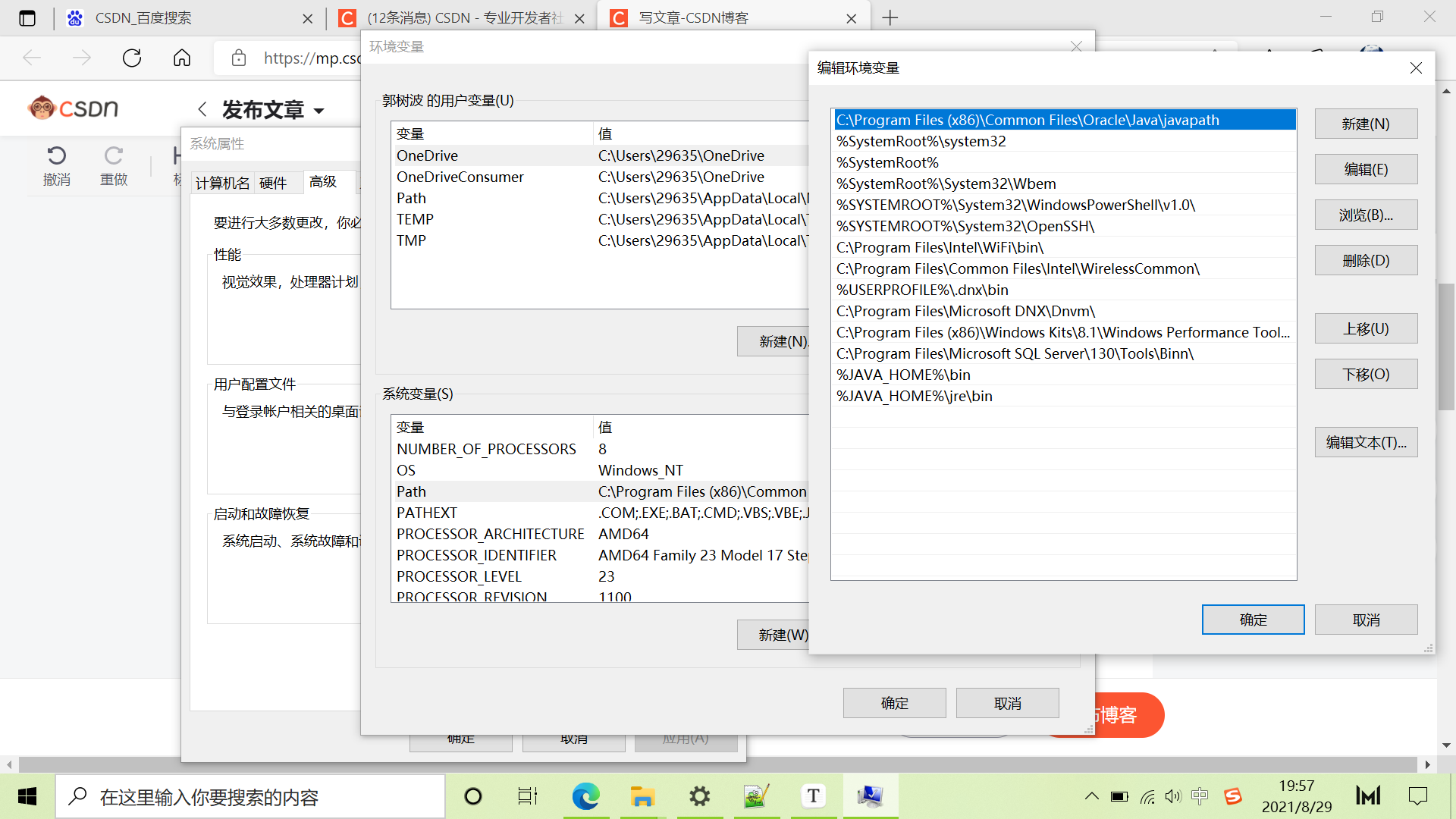1456x819 pixels.
Task: Expand the 发布文章 dropdown arrow
Action: click(x=319, y=111)
